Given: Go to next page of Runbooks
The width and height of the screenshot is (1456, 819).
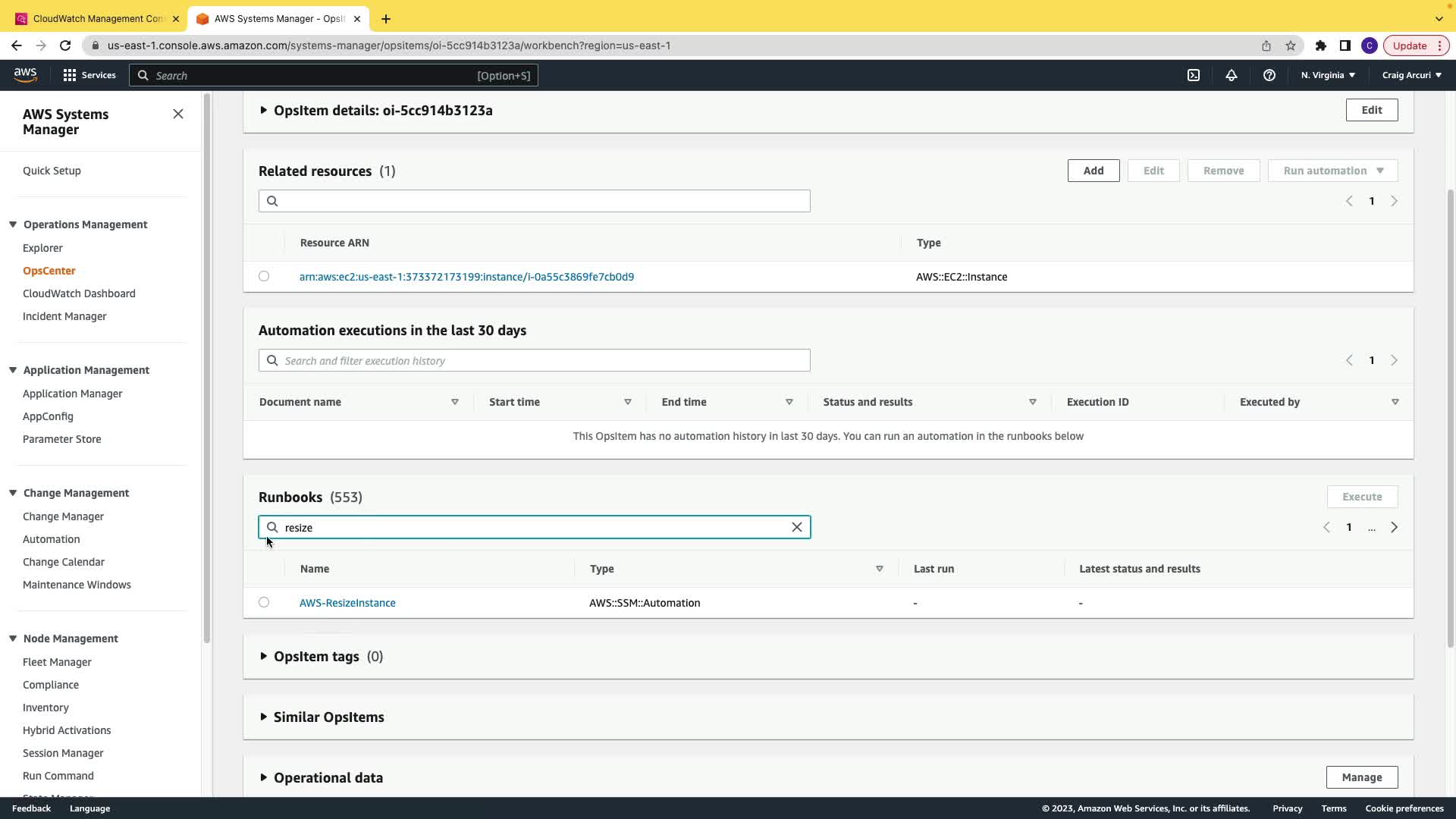Looking at the screenshot, I should (1394, 527).
